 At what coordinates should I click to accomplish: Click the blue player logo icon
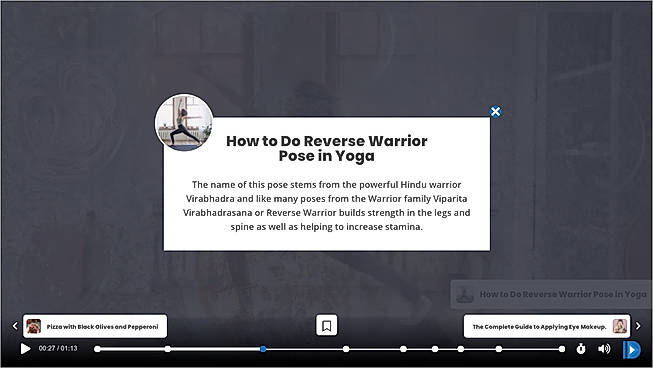click(x=631, y=349)
